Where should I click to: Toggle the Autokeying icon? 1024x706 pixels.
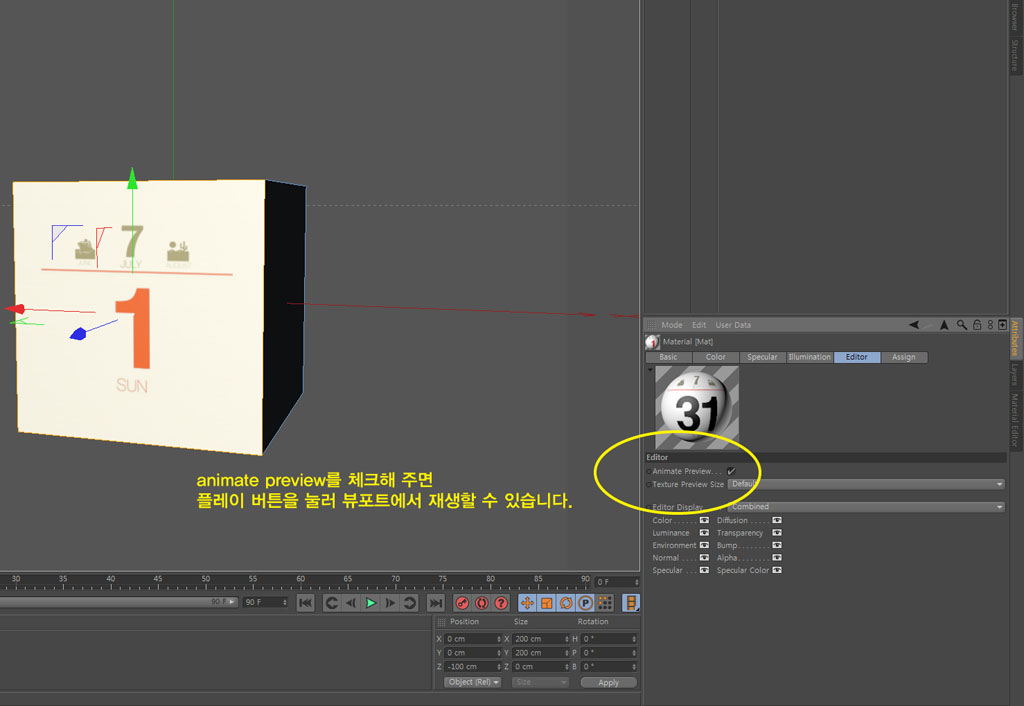[x=481, y=603]
